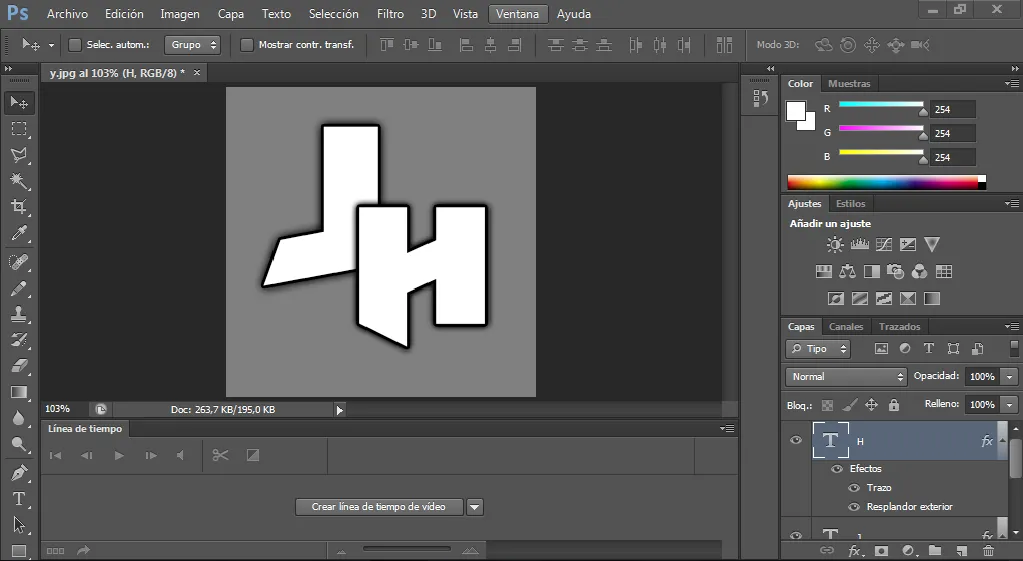This screenshot has width=1023, height=561.
Task: Create a new layer group folder
Action: tap(935, 551)
